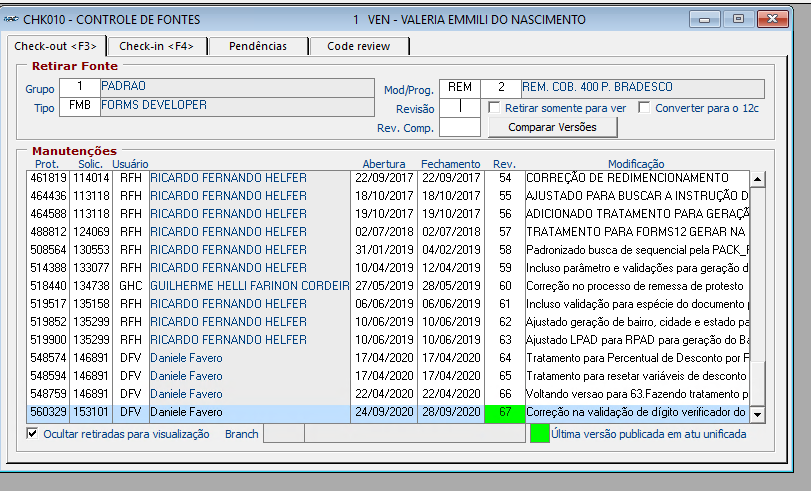Click the Comparar Versões button
Screen dimensions: 811x491
click(x=552, y=127)
